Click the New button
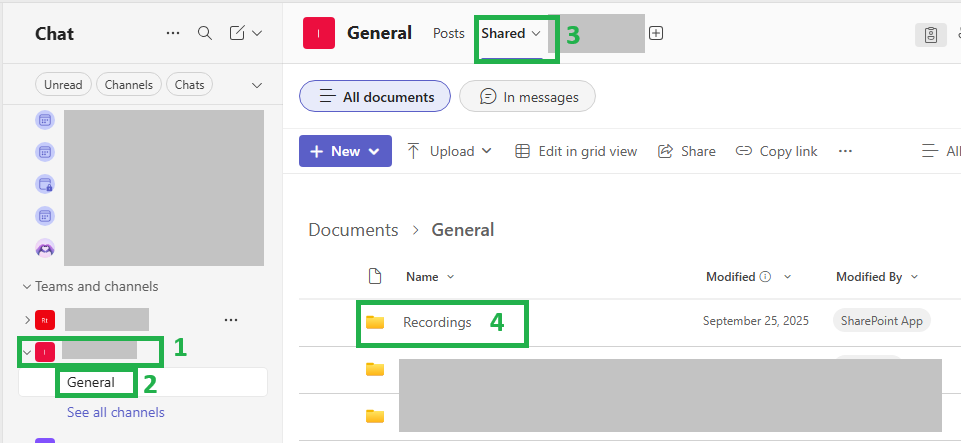 click(x=345, y=151)
